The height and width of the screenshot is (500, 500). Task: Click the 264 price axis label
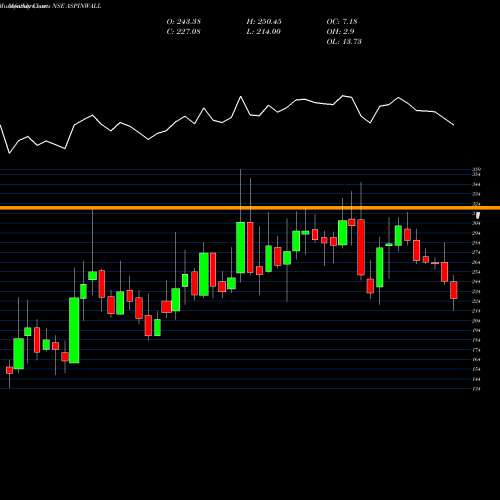click(x=476, y=262)
